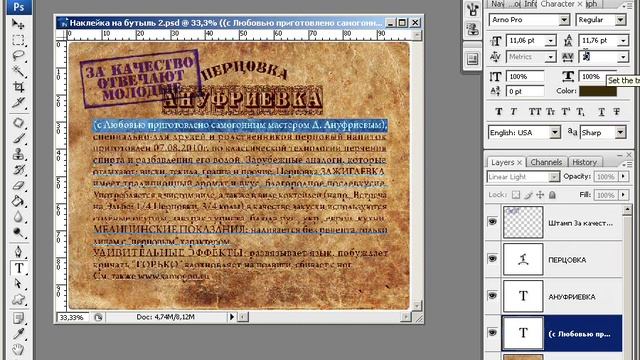Switch to the Info tab
This screenshot has height=360, width=640.
[x=530, y=4]
